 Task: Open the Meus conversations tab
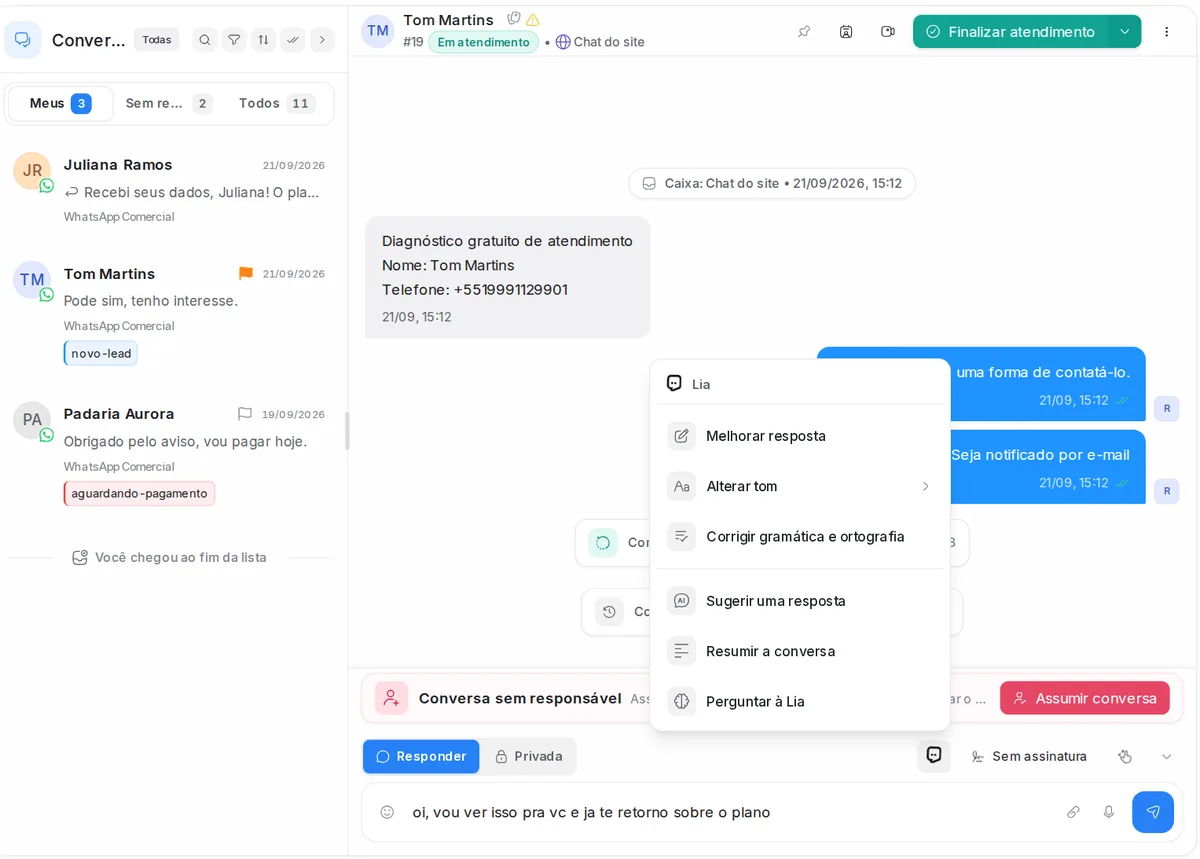pos(60,103)
